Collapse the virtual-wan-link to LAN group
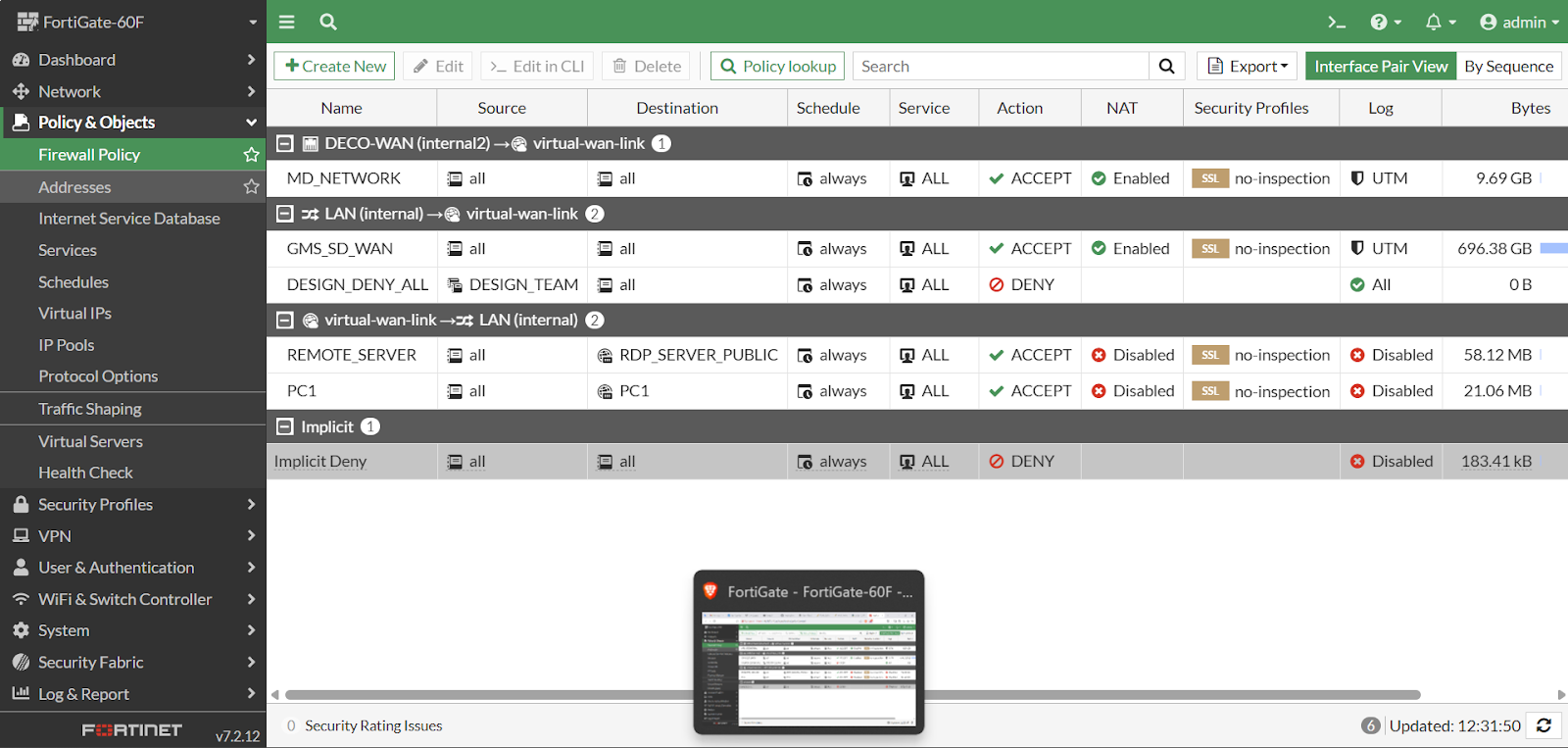1568x748 pixels. pos(285,320)
